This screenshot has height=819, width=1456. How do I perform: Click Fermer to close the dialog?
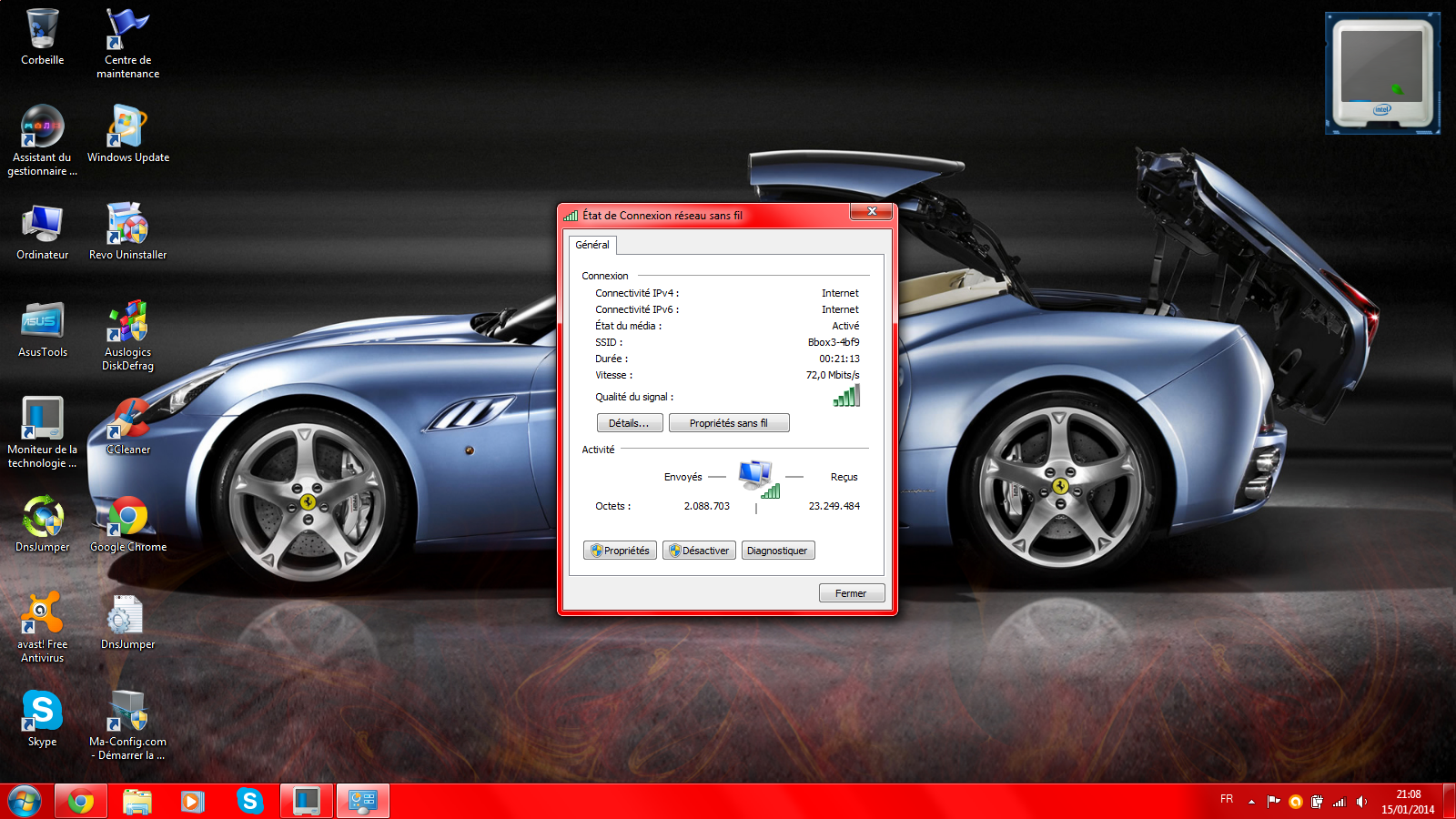pos(852,593)
